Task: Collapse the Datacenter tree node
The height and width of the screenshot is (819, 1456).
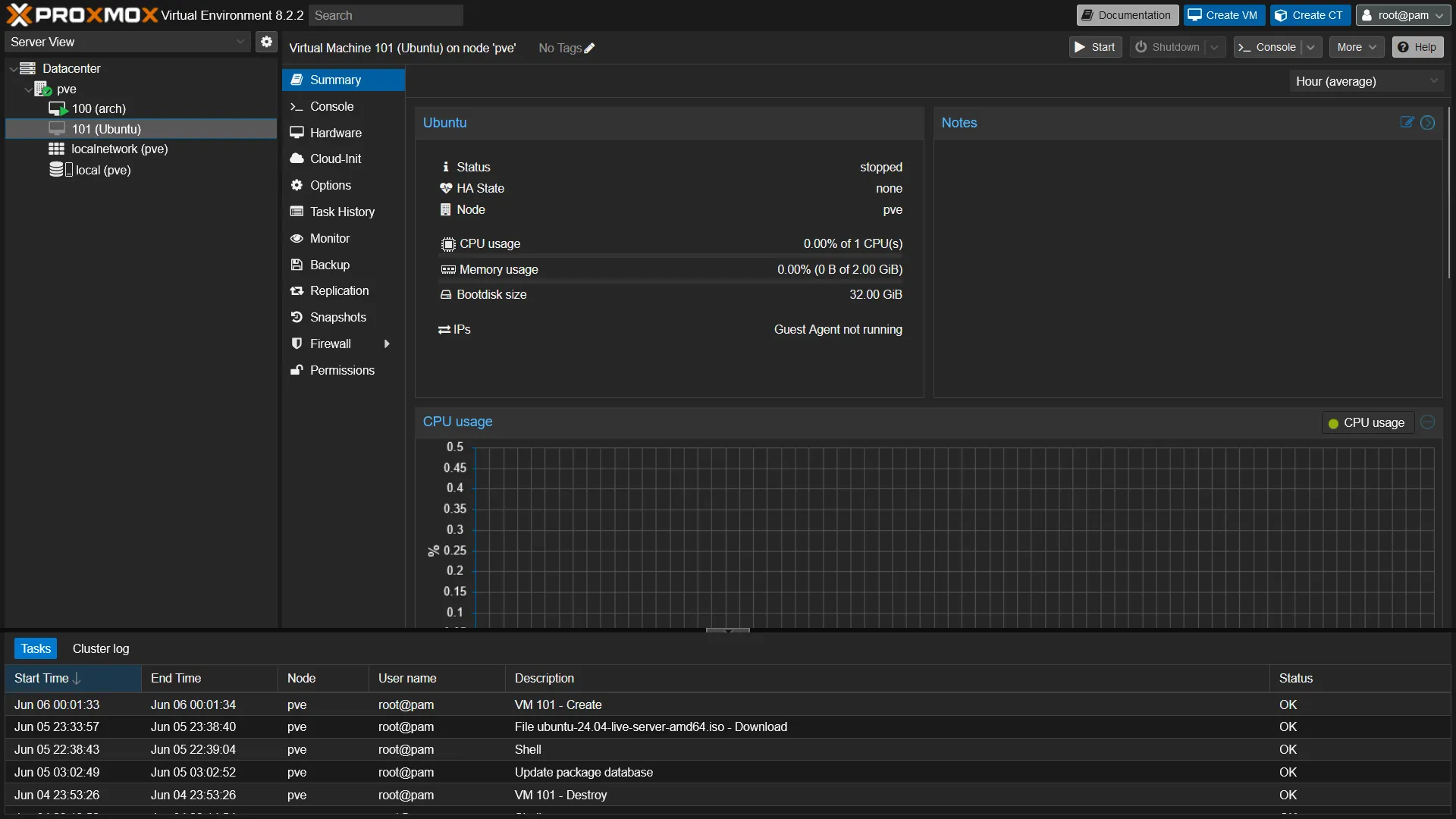Action: (x=13, y=68)
